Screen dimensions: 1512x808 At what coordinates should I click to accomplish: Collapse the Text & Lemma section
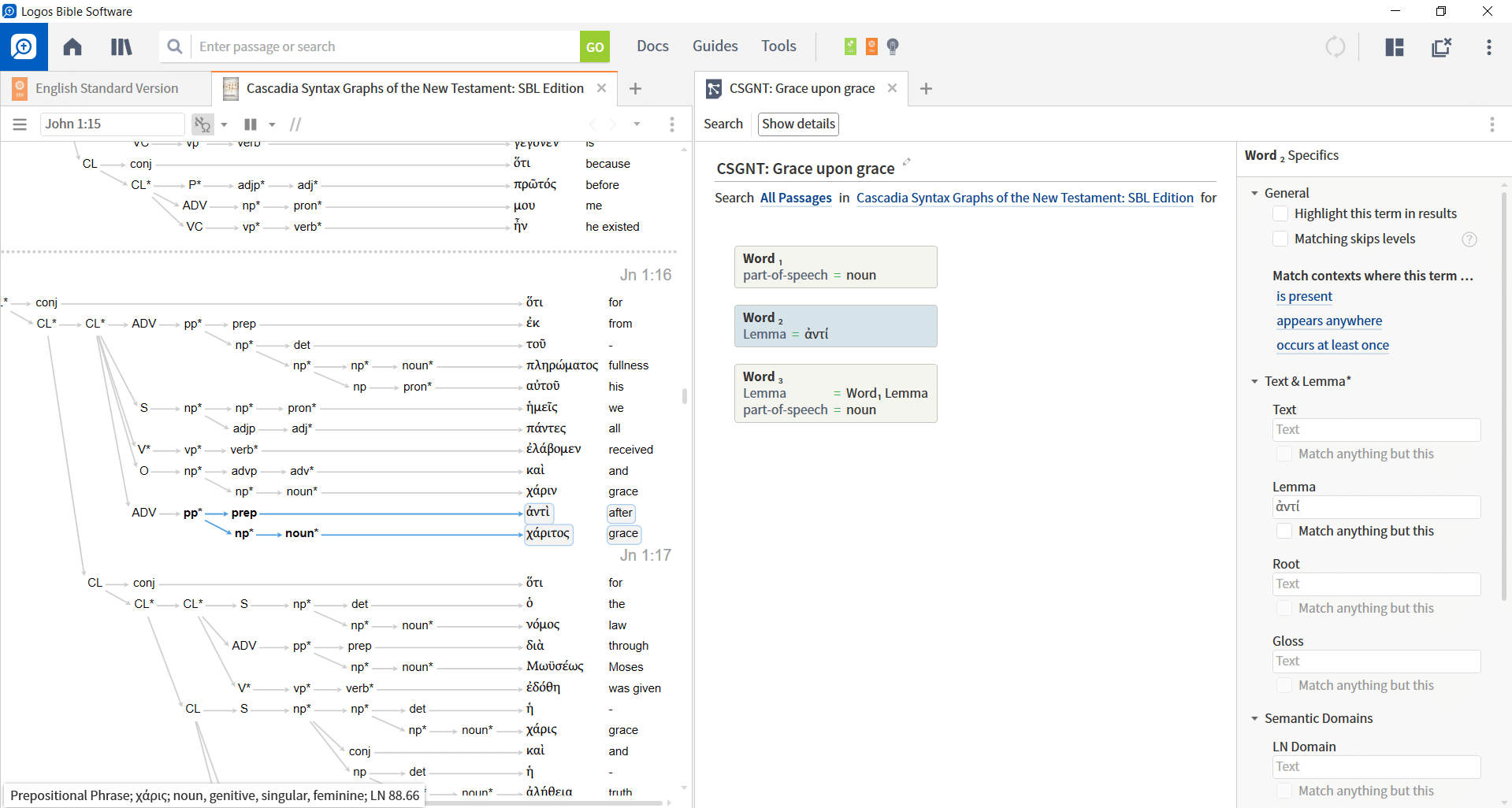[1254, 381]
